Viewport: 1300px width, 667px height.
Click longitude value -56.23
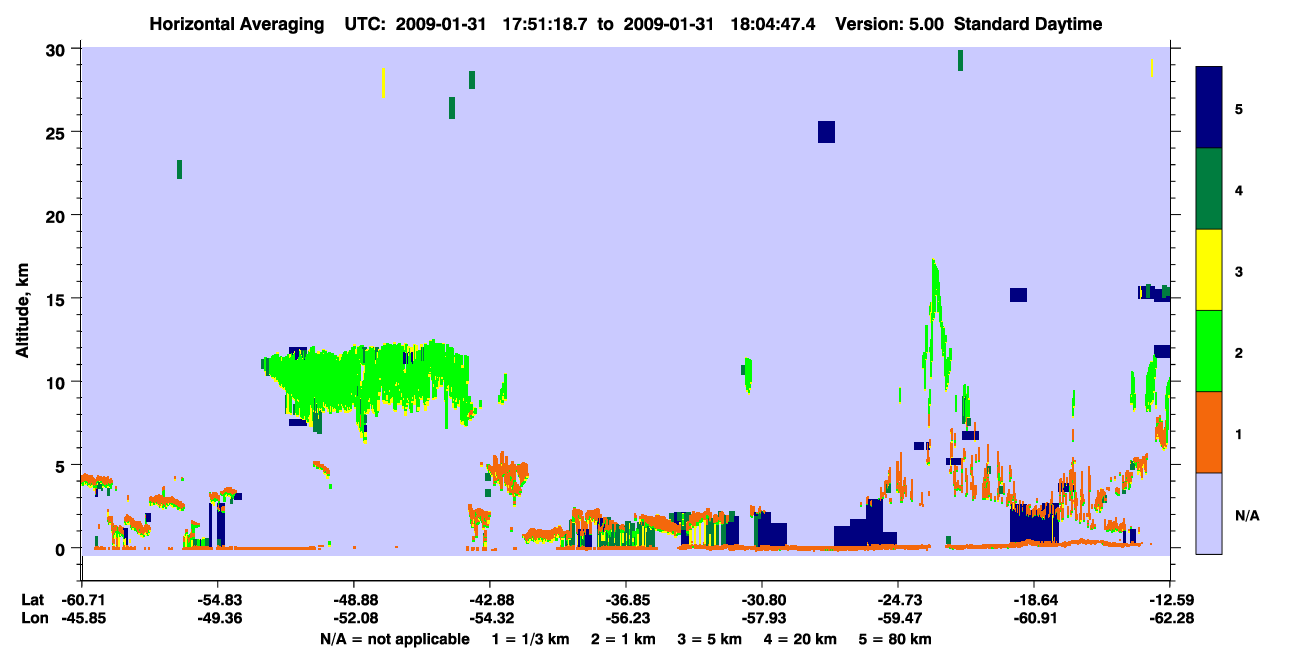click(626, 618)
